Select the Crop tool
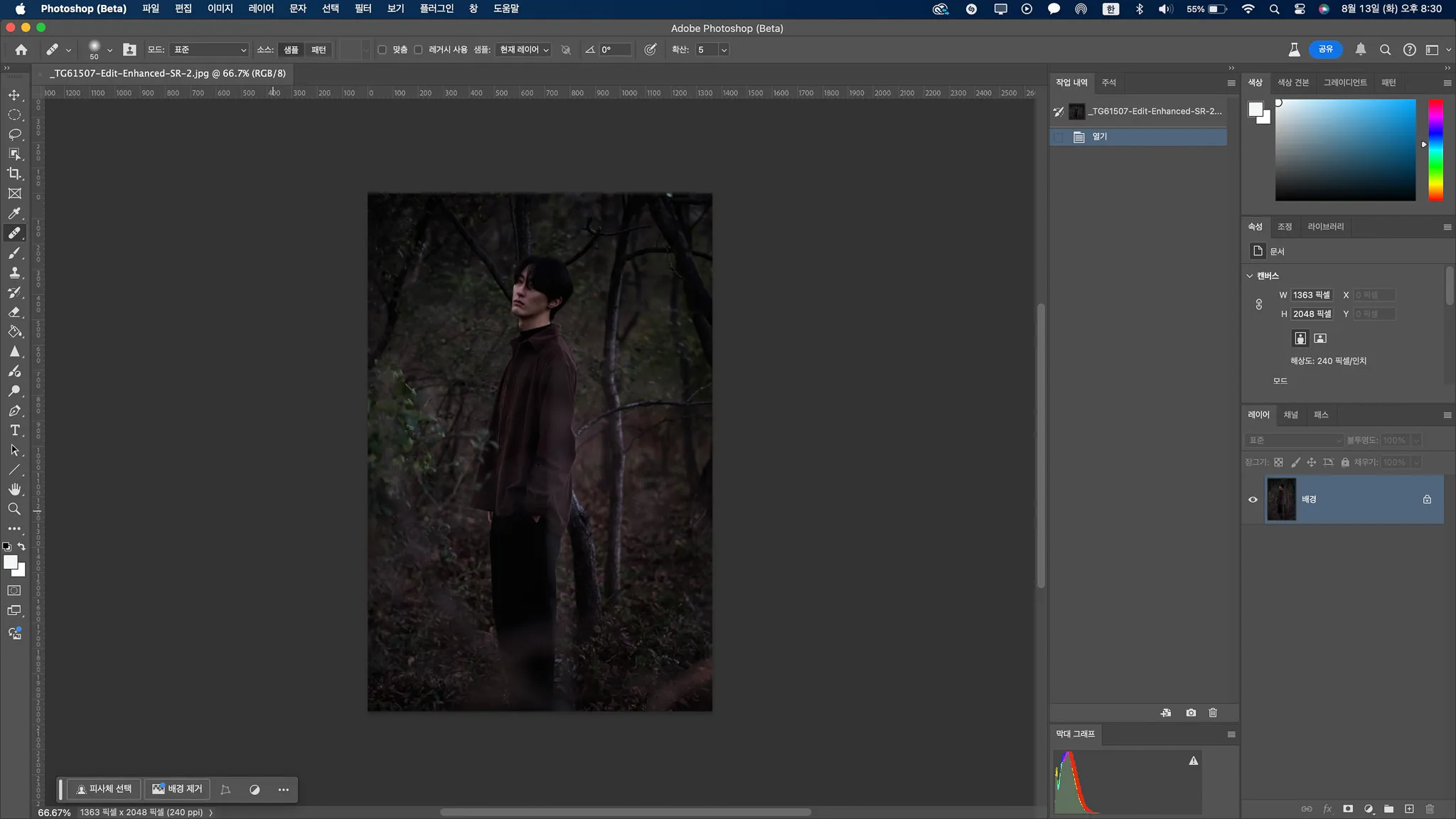Image resolution: width=1456 pixels, height=819 pixels. pyautogui.click(x=14, y=173)
